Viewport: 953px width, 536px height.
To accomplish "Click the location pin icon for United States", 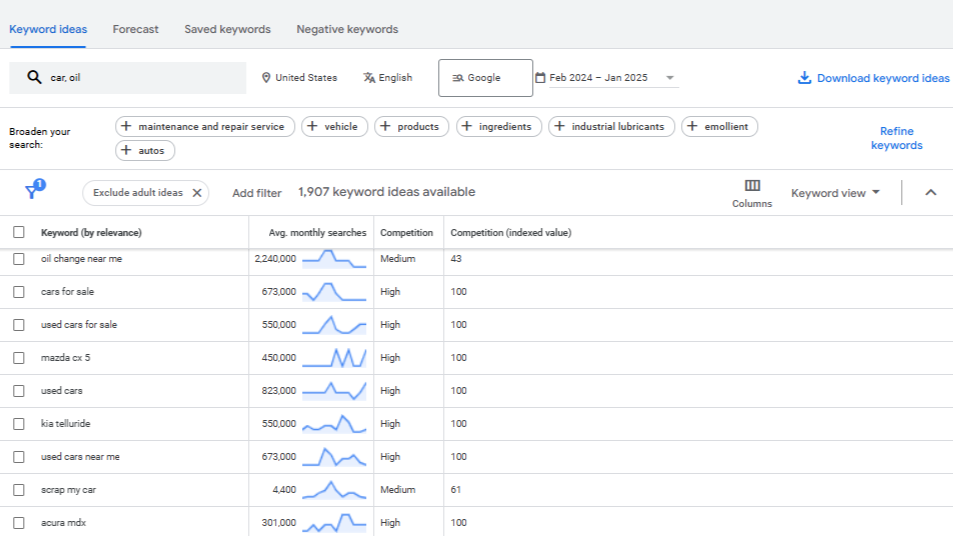I will point(266,78).
